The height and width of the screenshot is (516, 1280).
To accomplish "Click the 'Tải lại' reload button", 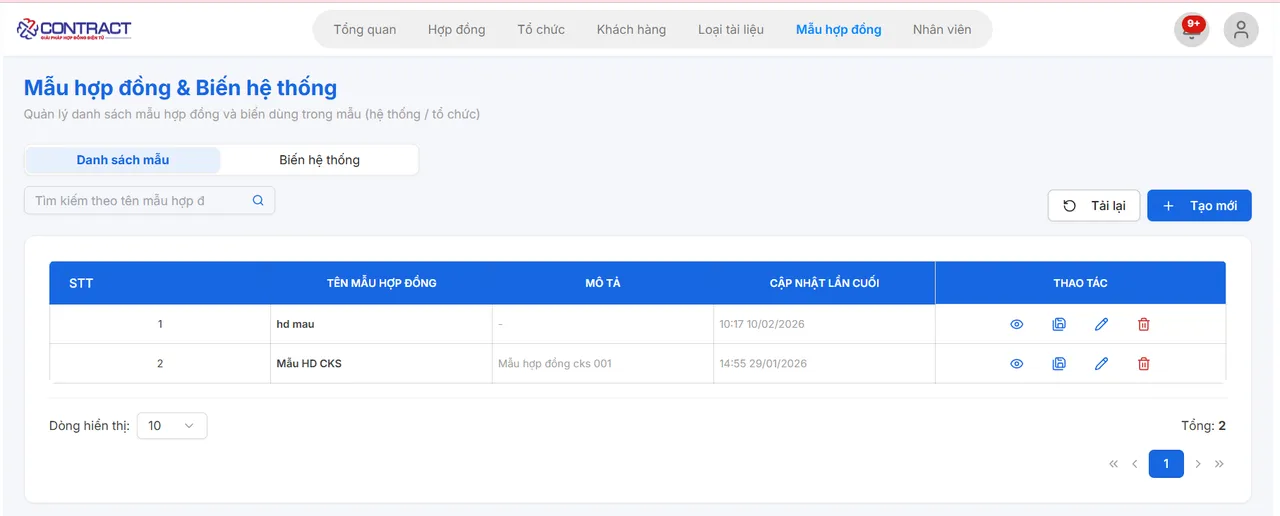I will click(1094, 206).
